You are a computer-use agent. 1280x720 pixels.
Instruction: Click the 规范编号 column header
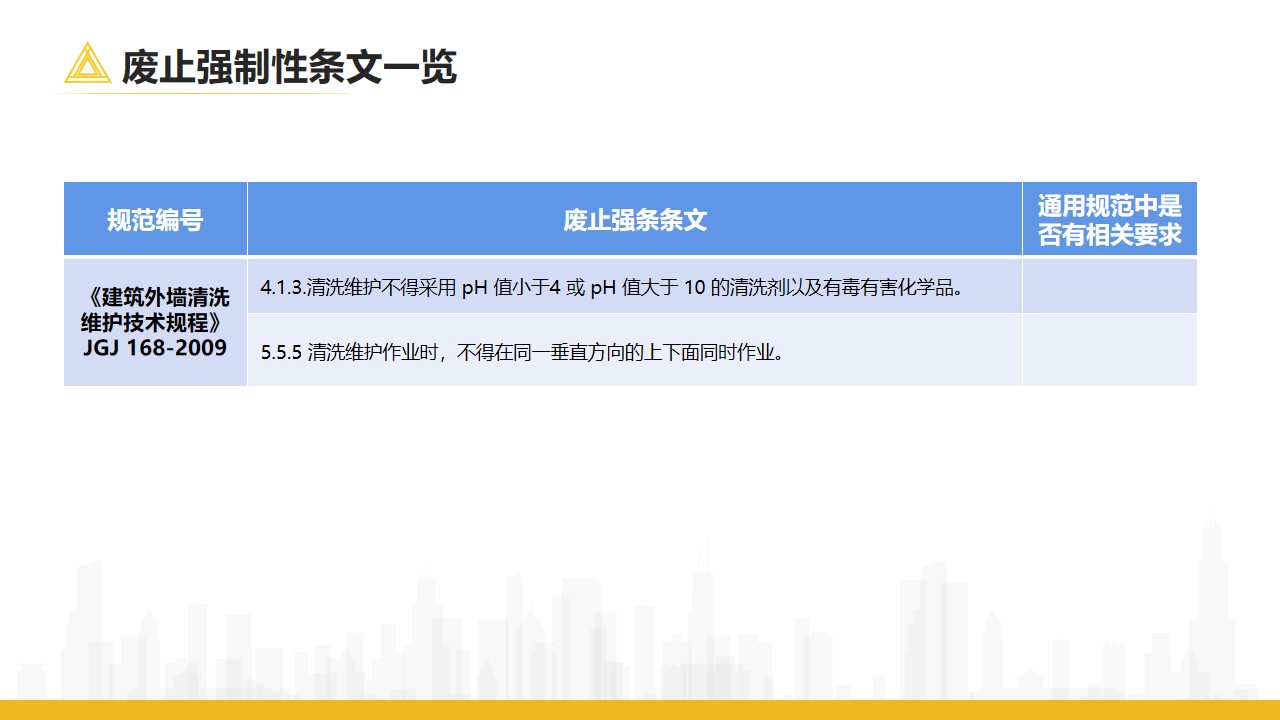coord(155,219)
